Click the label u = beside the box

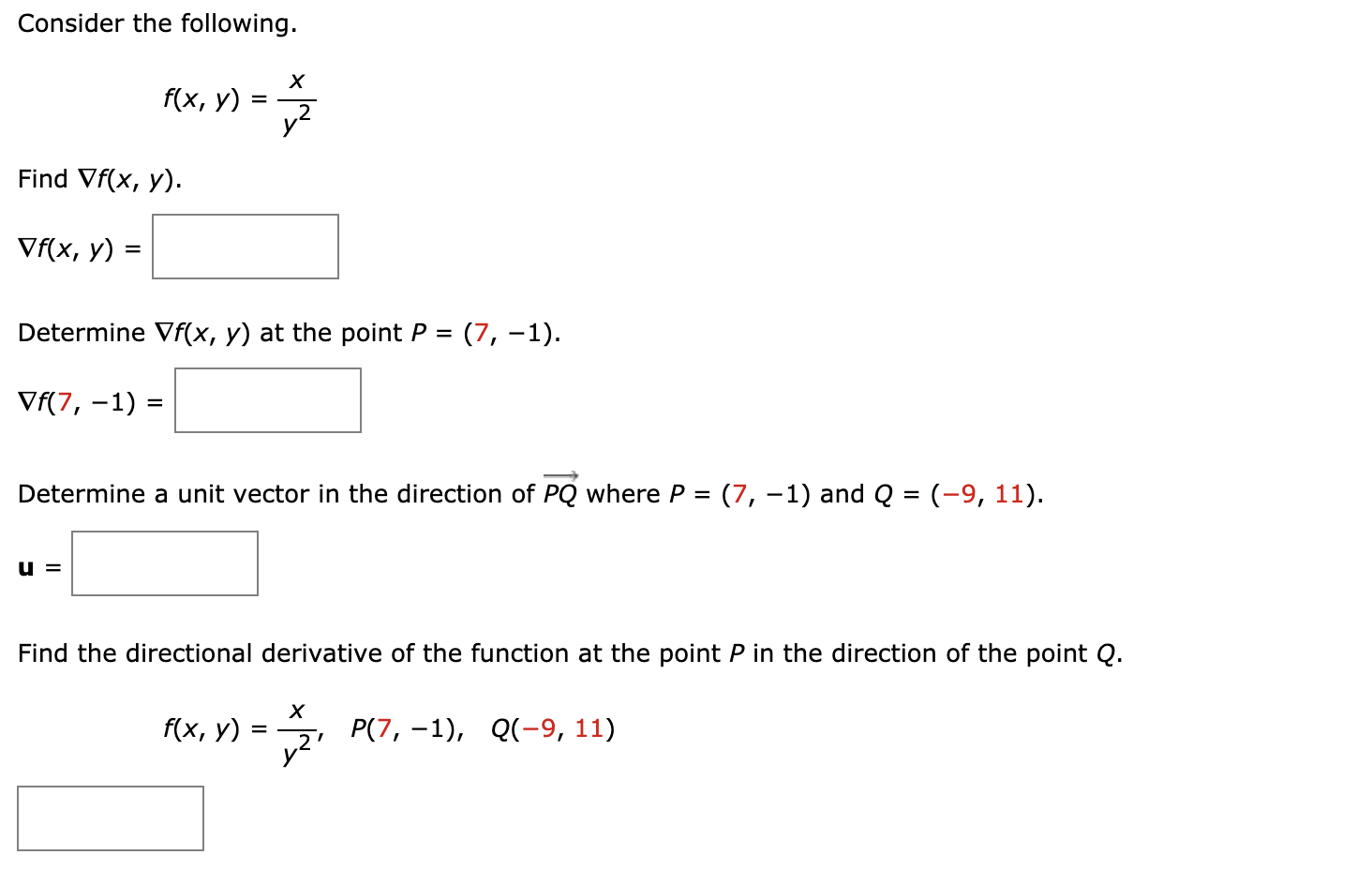click(39, 563)
